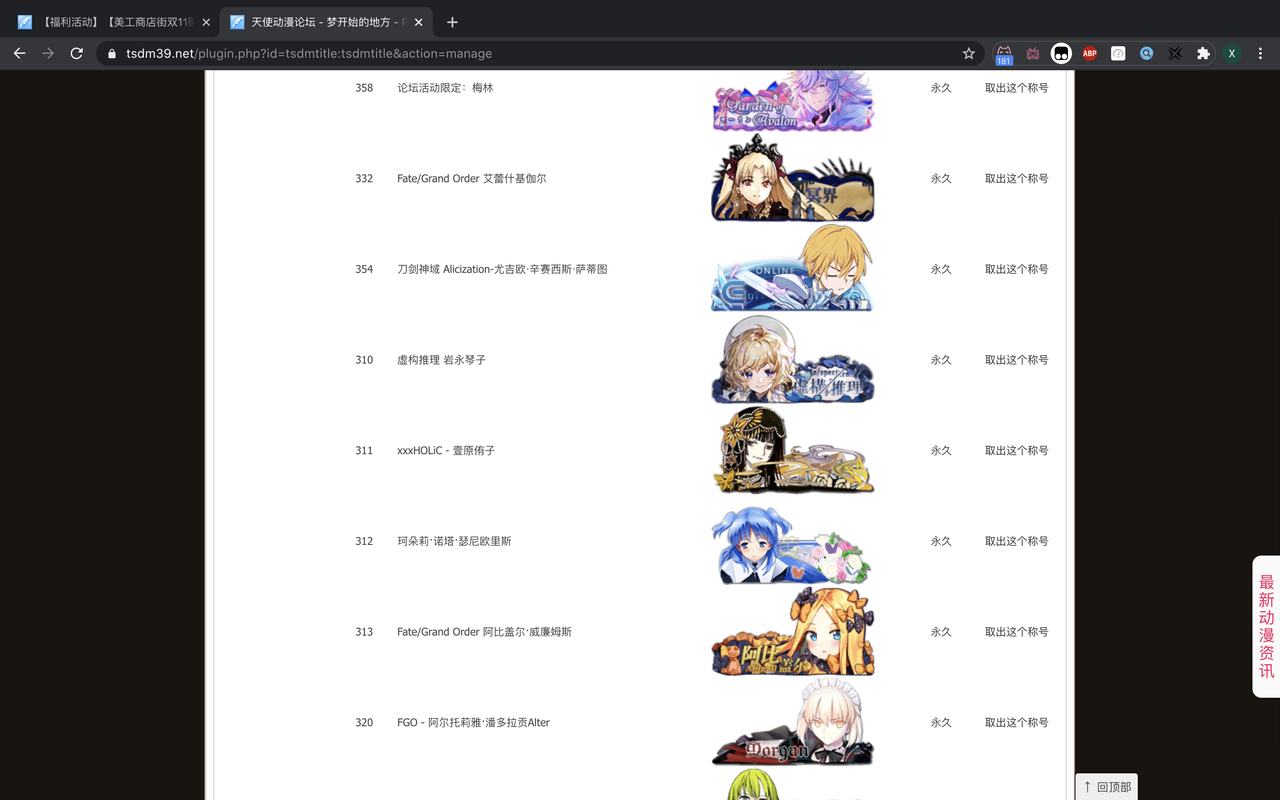This screenshot has height=800, width=1280.
Task: Click text FGO - 阿尔托莉雅·潘多拉贡Alter
Action: click(x=473, y=723)
